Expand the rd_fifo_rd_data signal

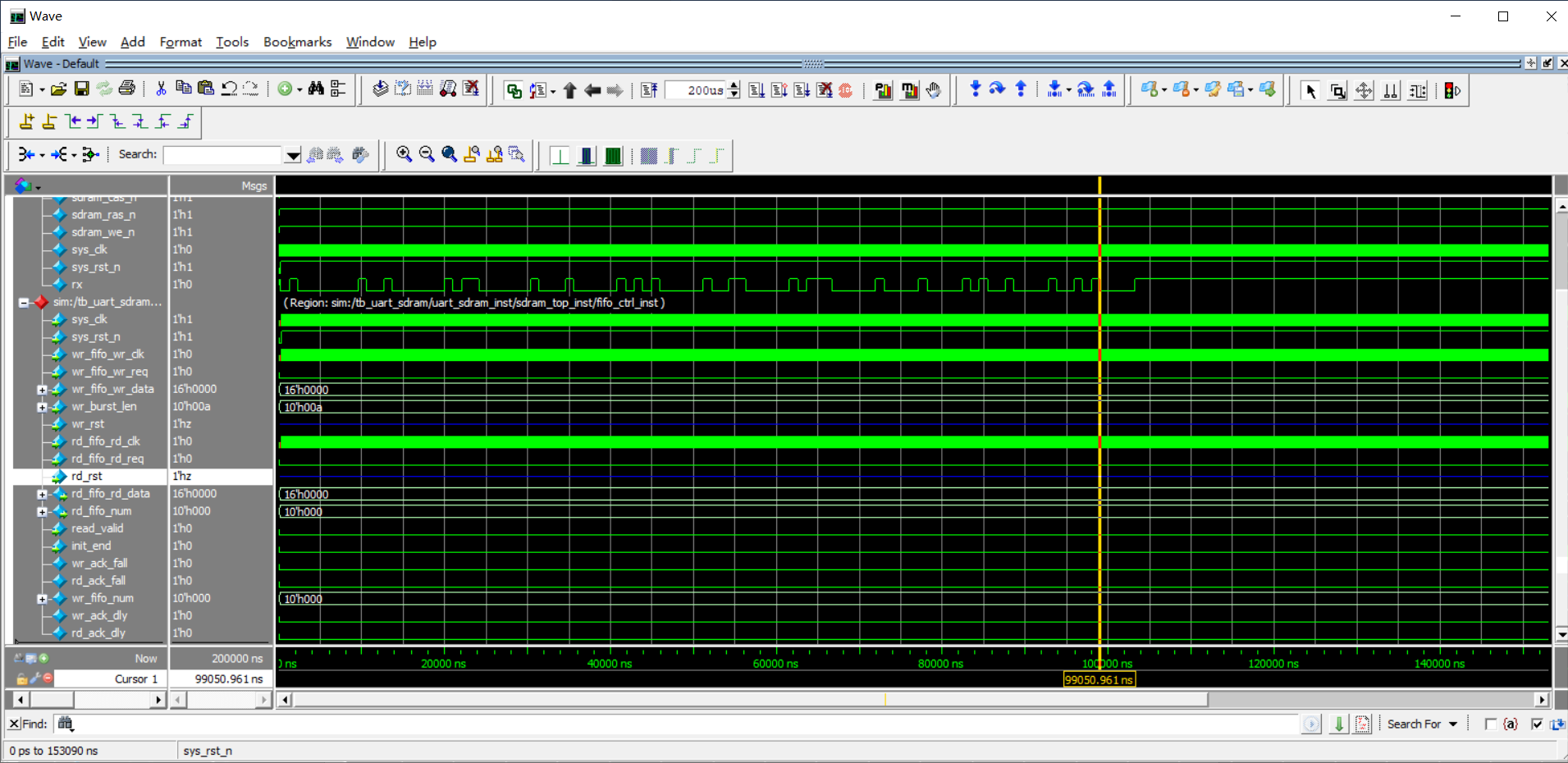click(42, 493)
